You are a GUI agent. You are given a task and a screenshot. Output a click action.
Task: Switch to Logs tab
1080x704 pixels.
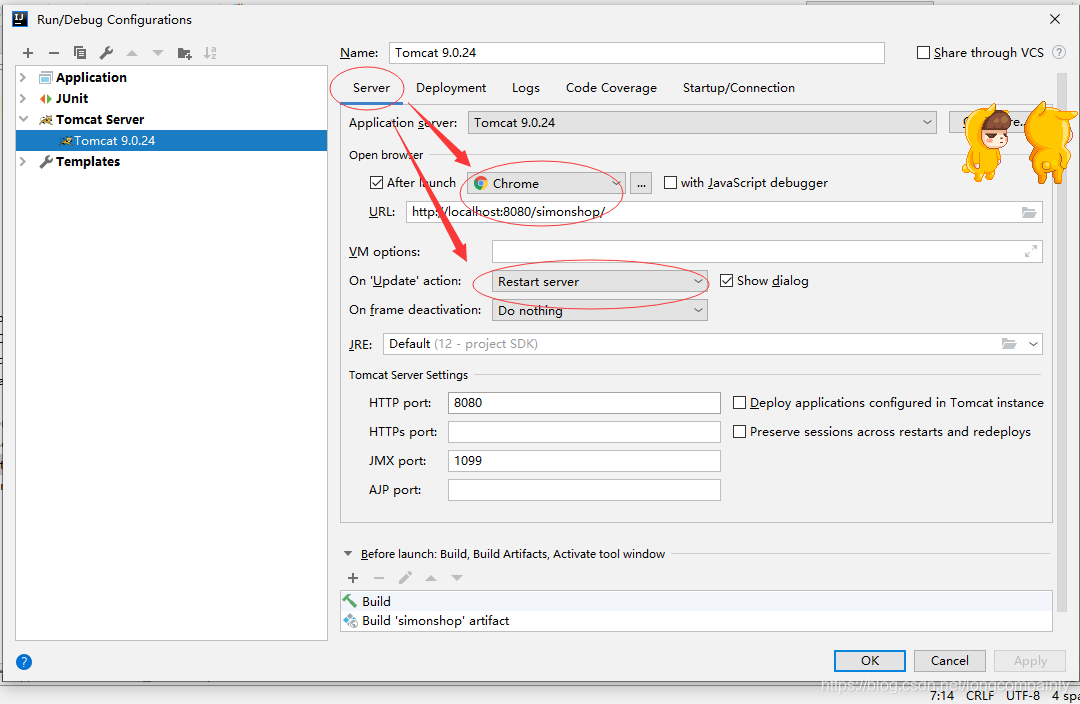pyautogui.click(x=526, y=87)
